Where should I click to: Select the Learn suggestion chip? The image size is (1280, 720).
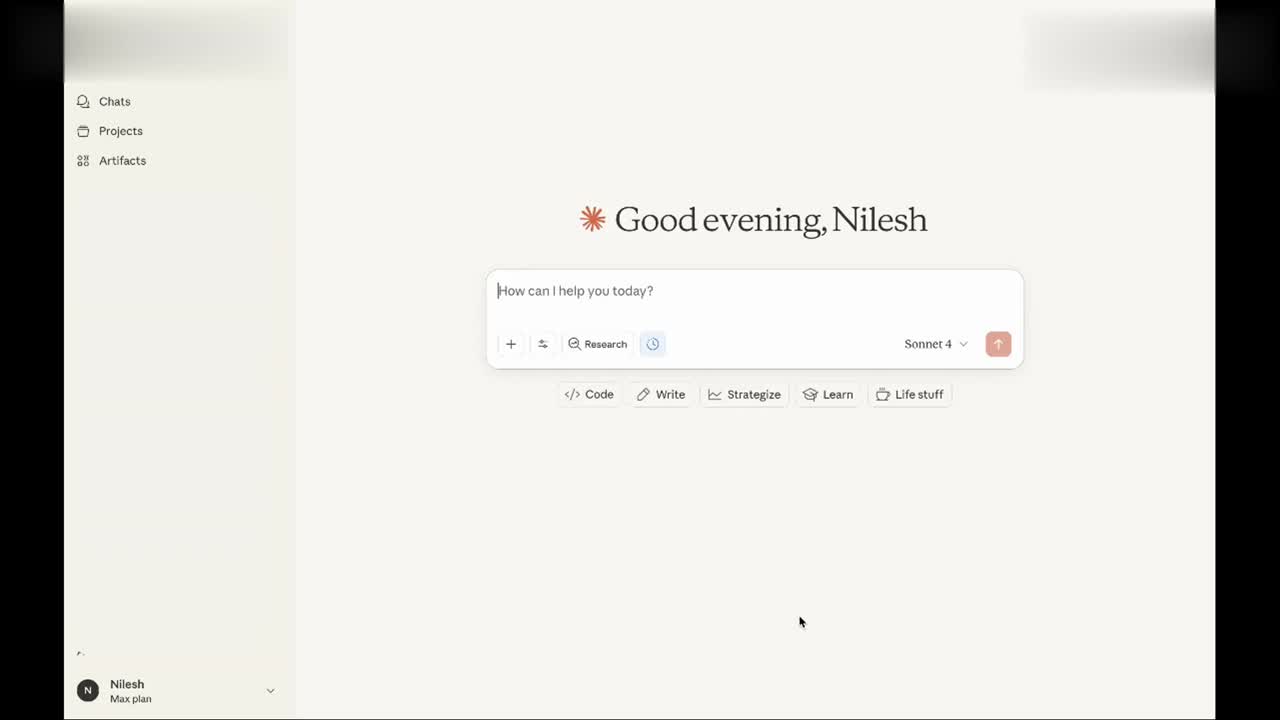point(828,394)
